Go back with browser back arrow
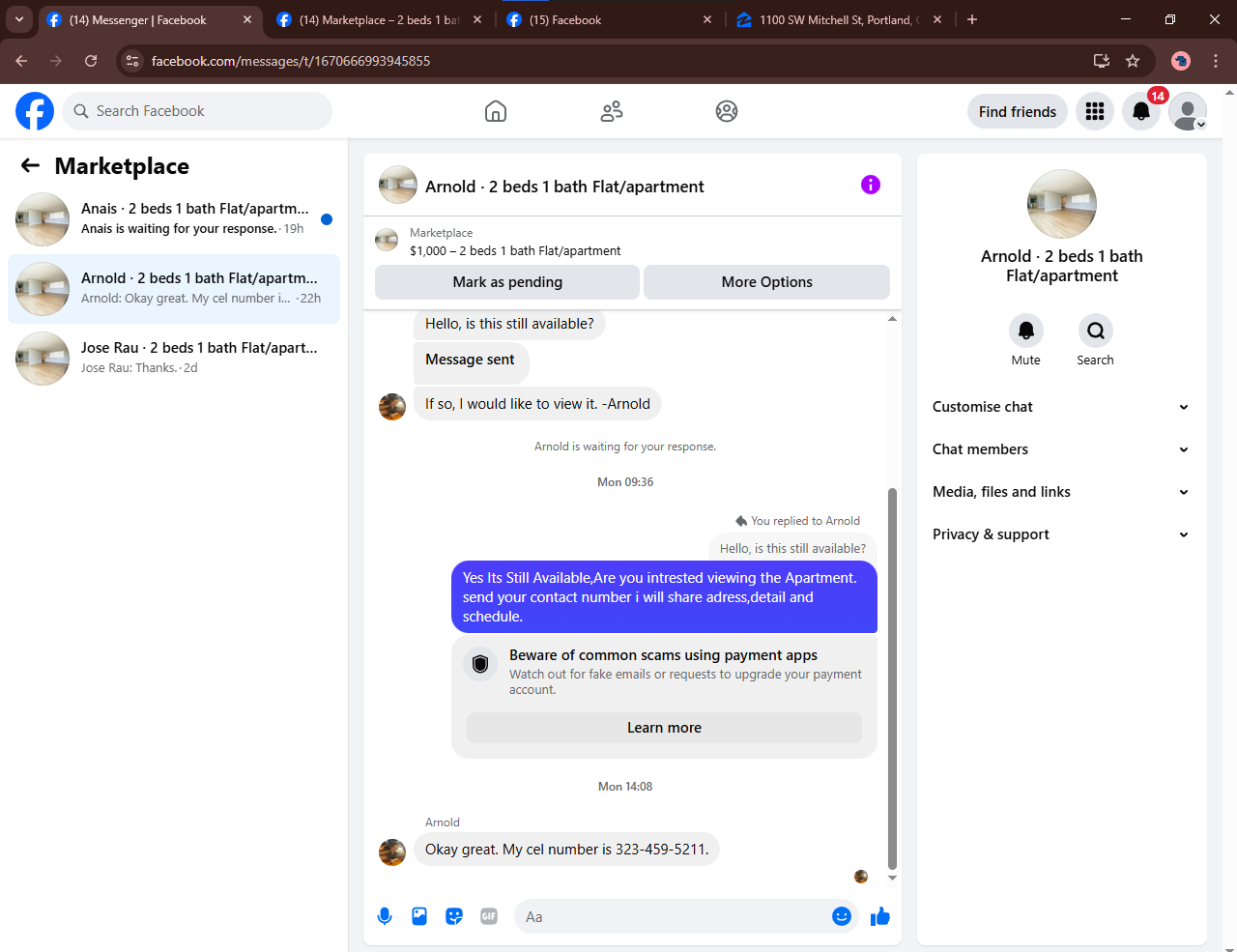Screen dimensions: 1237x952 (x=21, y=61)
